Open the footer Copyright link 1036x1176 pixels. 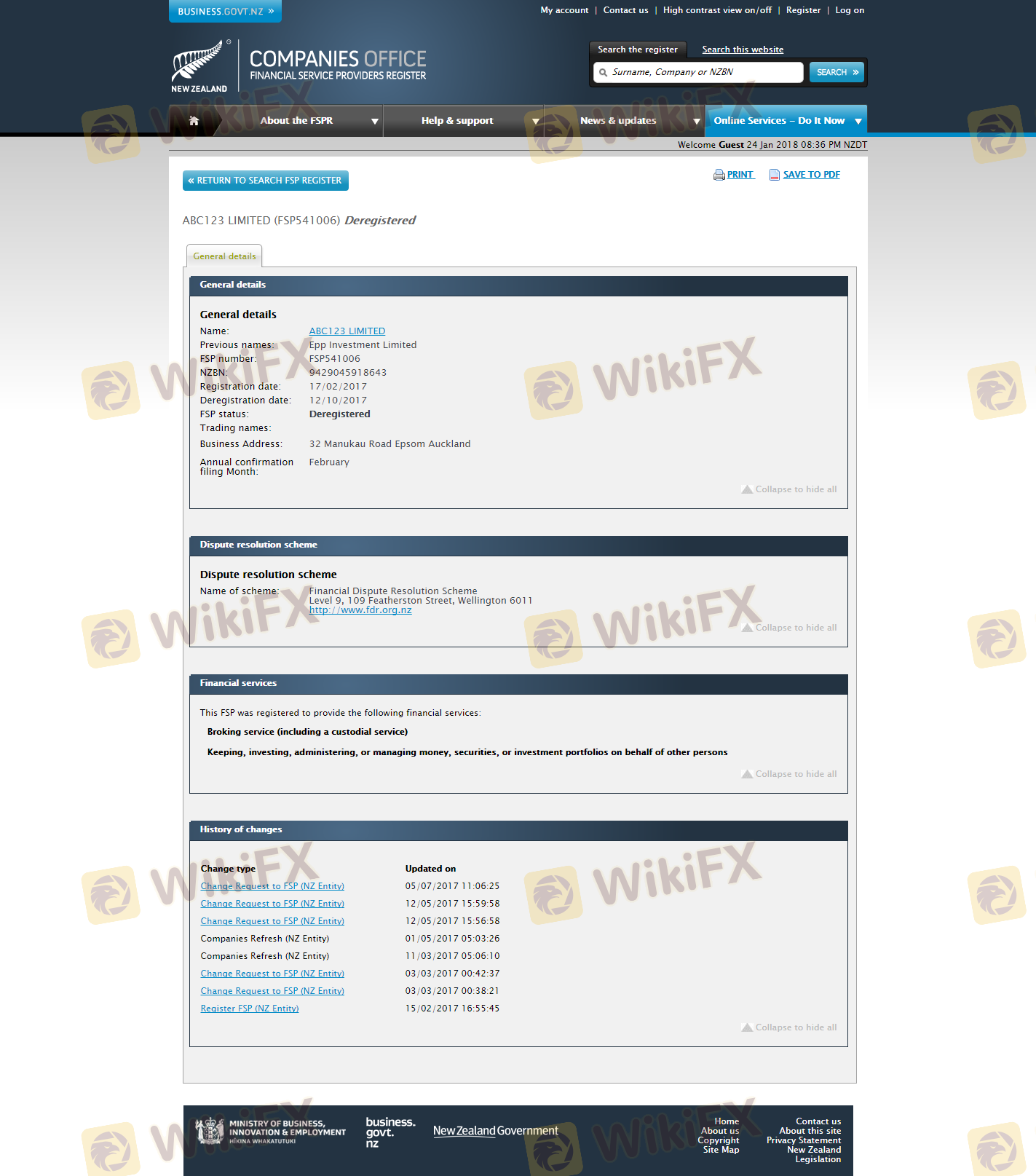pos(719,1140)
